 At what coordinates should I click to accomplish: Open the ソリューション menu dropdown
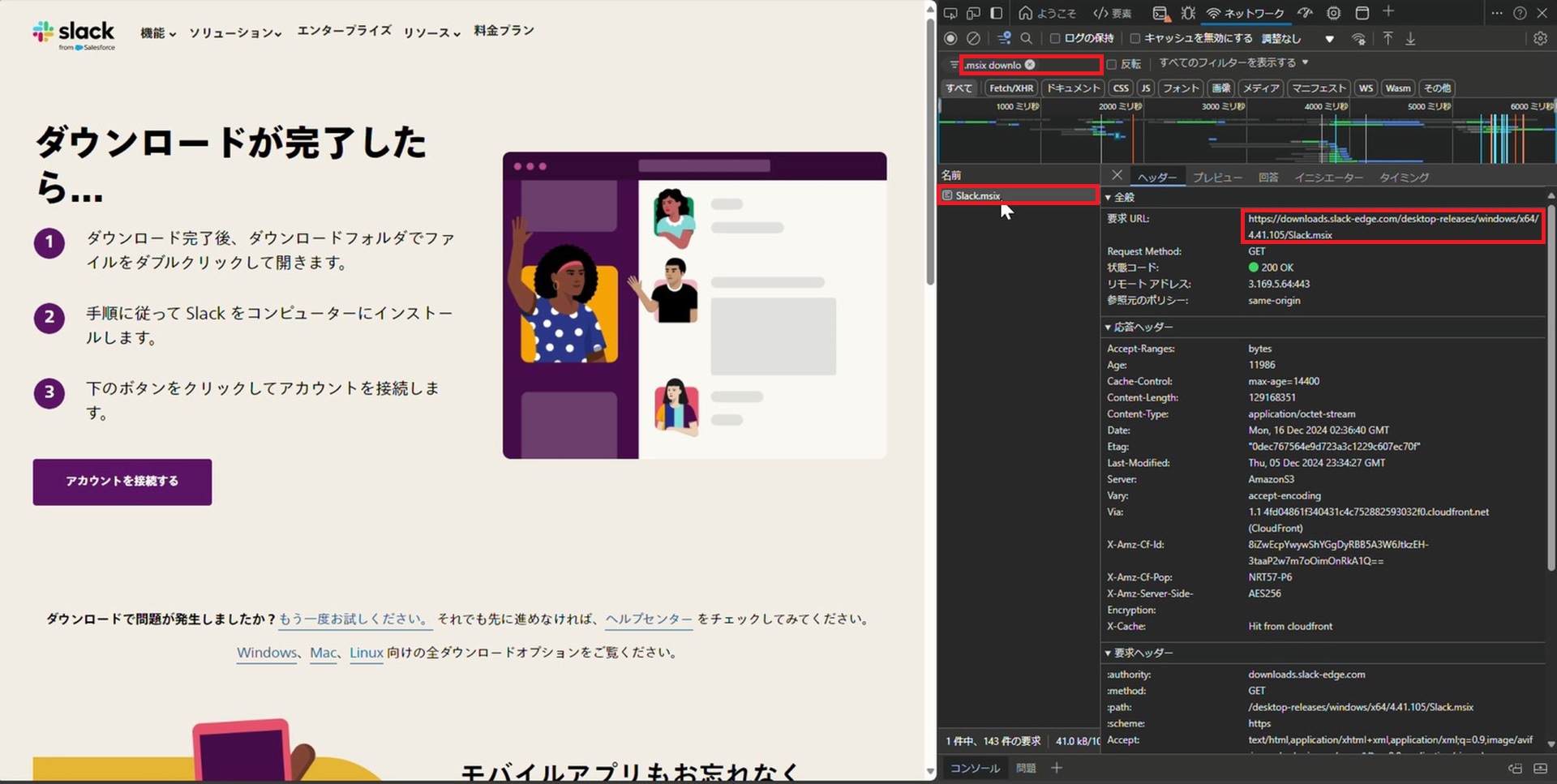(x=235, y=32)
